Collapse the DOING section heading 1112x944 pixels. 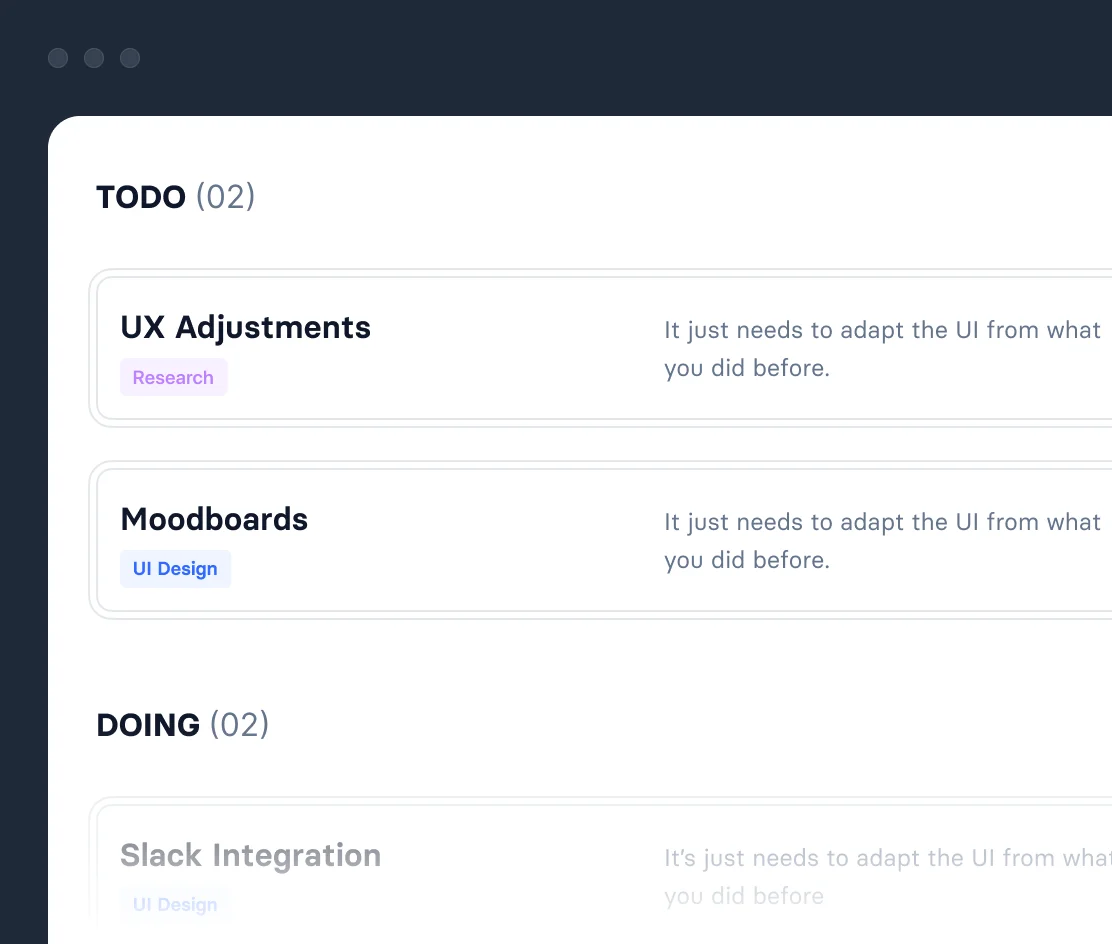[x=148, y=725]
